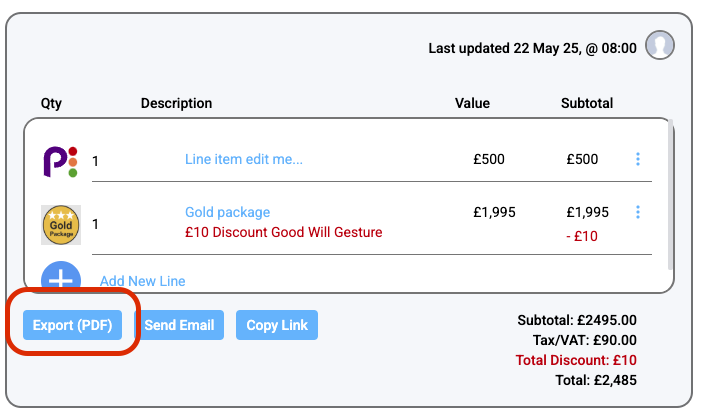The height and width of the screenshot is (419, 707).
Task: Click the user profile avatar icon
Action: coord(659,45)
